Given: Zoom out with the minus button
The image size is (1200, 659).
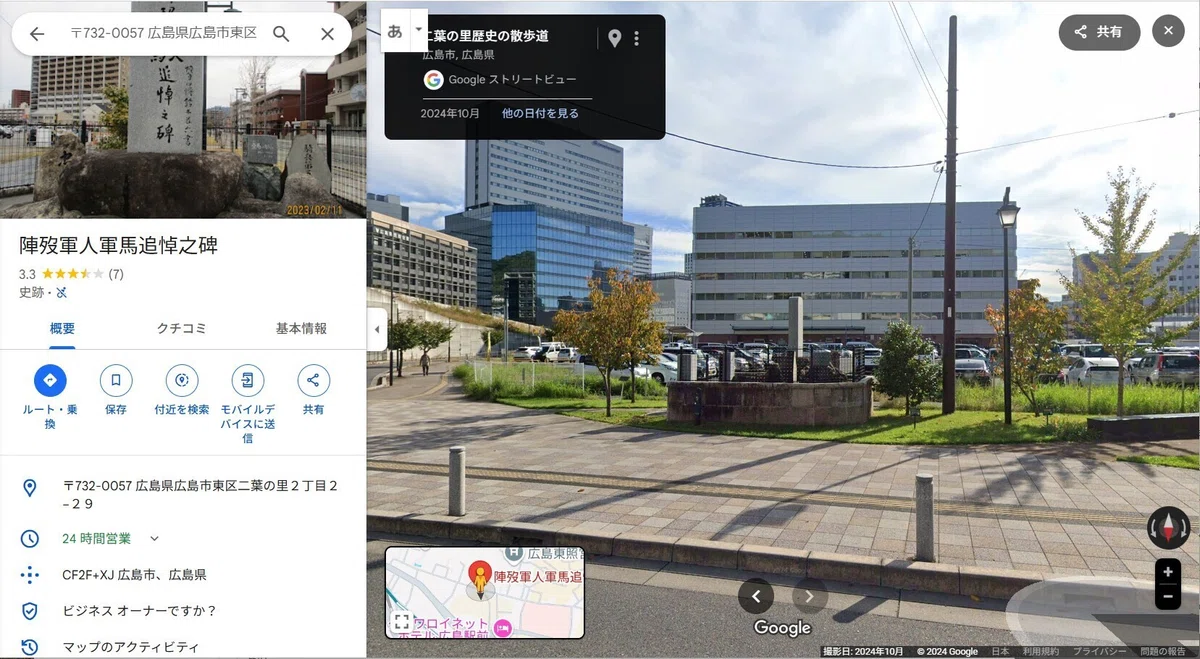Looking at the screenshot, I should [1168, 597].
